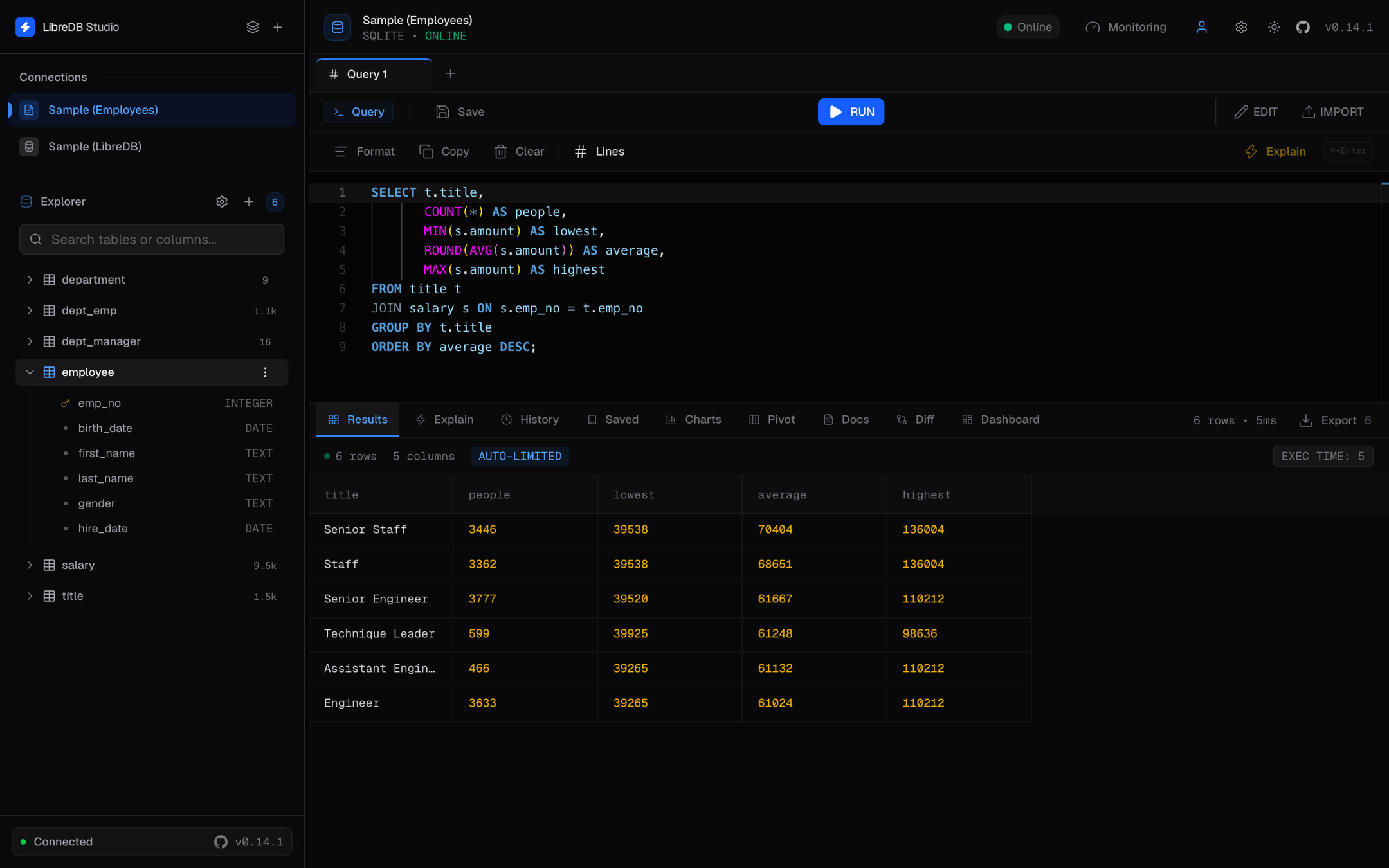Click the v0.14.1 GitHub link in footer

point(249,842)
